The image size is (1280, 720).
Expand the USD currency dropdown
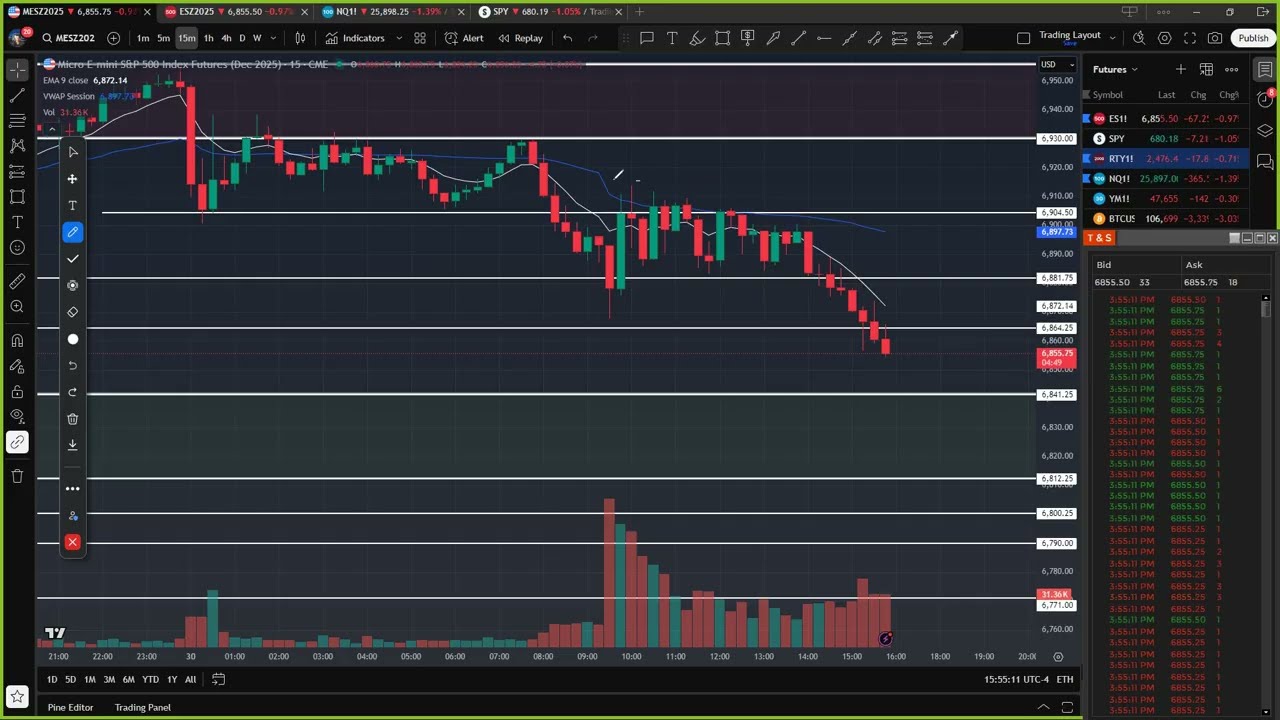[1056, 65]
